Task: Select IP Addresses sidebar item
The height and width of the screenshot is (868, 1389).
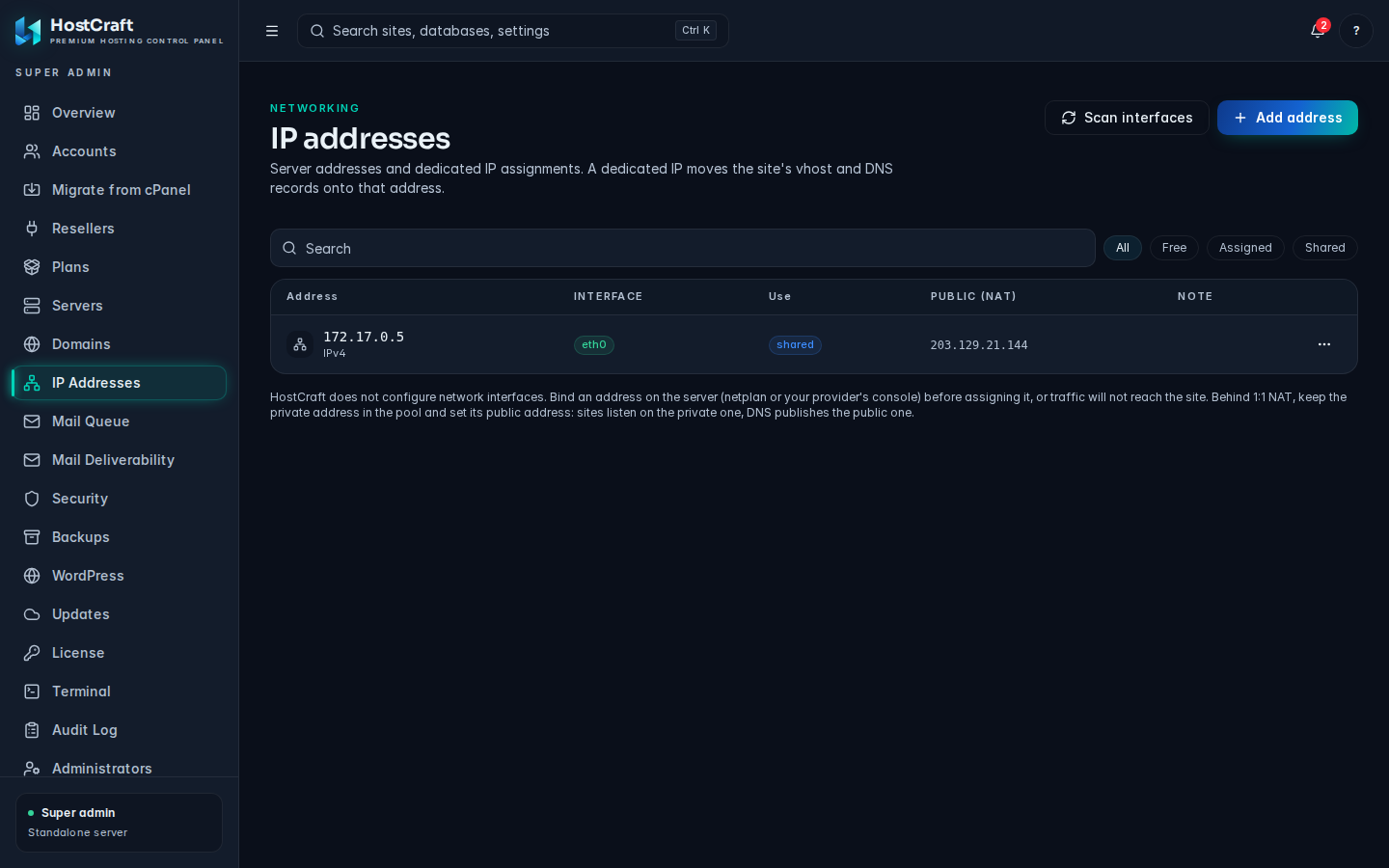Action: point(119,383)
